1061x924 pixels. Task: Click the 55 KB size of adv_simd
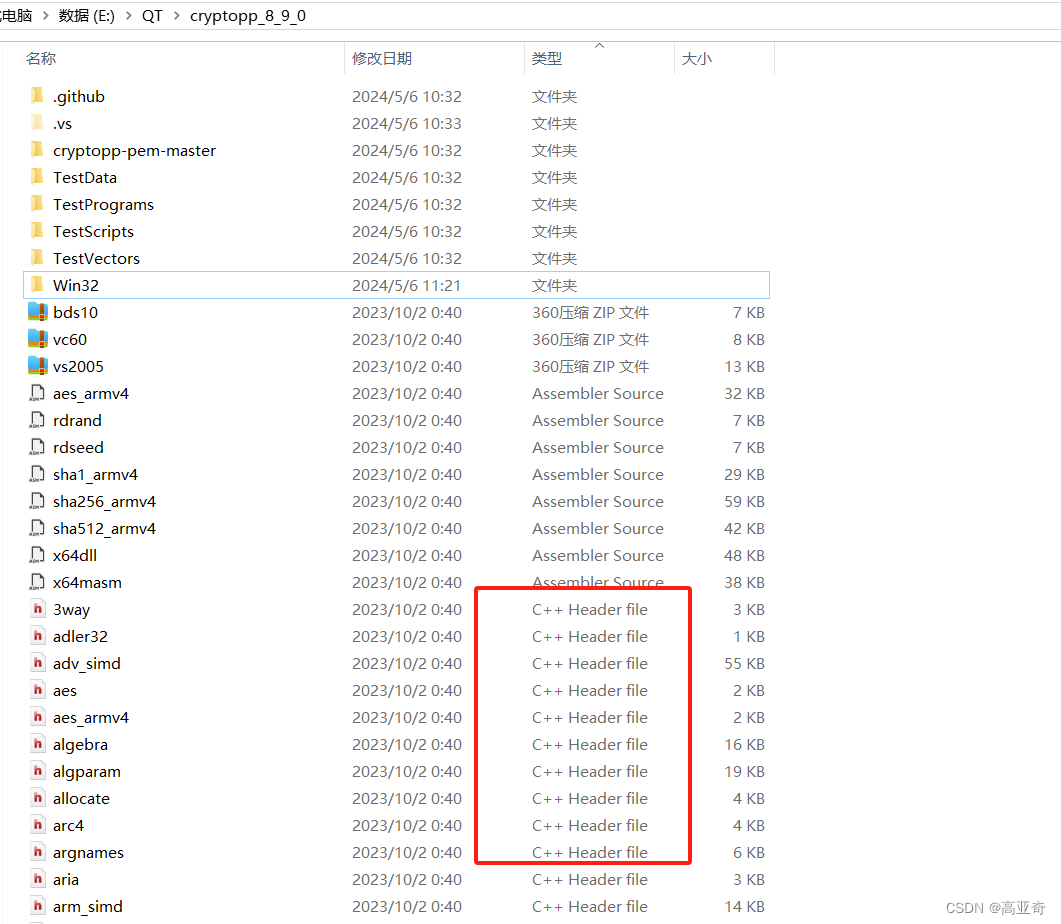(x=744, y=664)
